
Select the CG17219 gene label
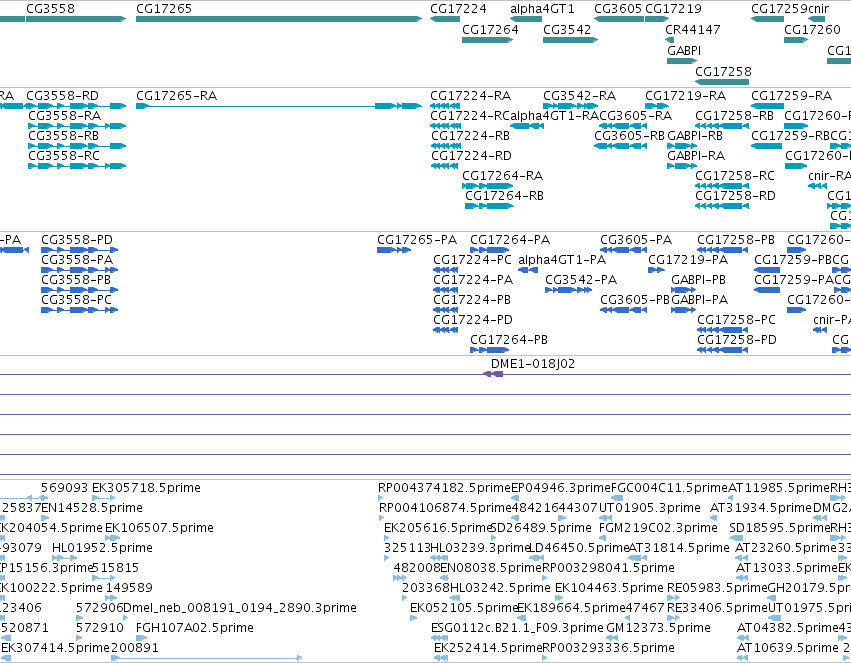click(x=673, y=9)
